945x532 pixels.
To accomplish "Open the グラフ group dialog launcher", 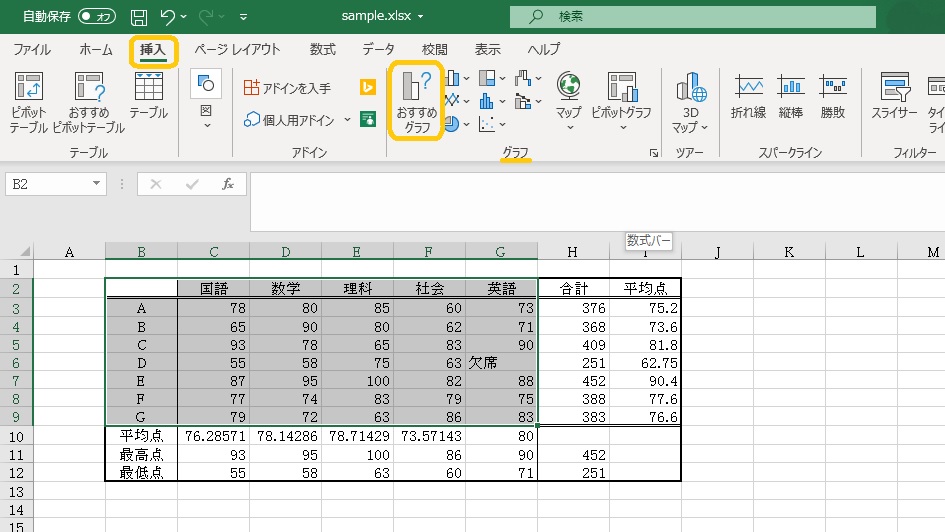I will [x=654, y=153].
